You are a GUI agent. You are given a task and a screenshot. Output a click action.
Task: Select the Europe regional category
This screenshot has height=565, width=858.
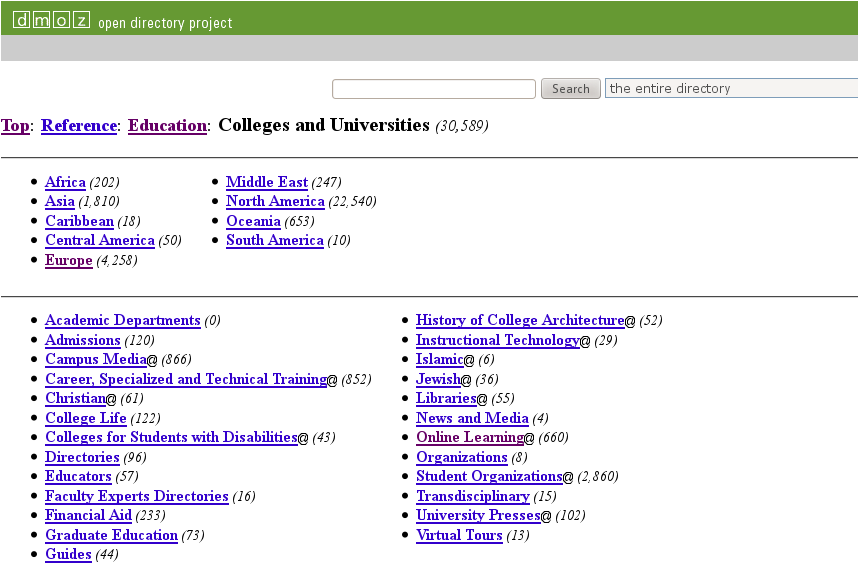[x=68, y=260]
